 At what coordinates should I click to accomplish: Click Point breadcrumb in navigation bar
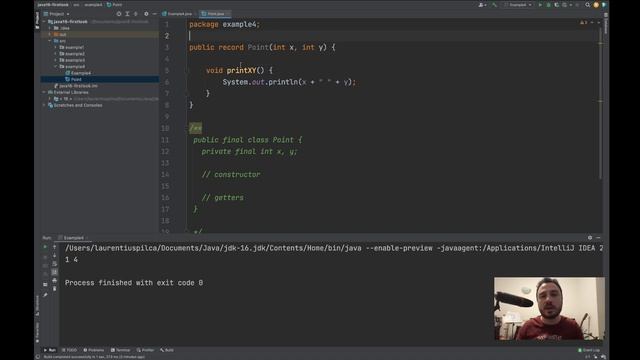[114, 5]
